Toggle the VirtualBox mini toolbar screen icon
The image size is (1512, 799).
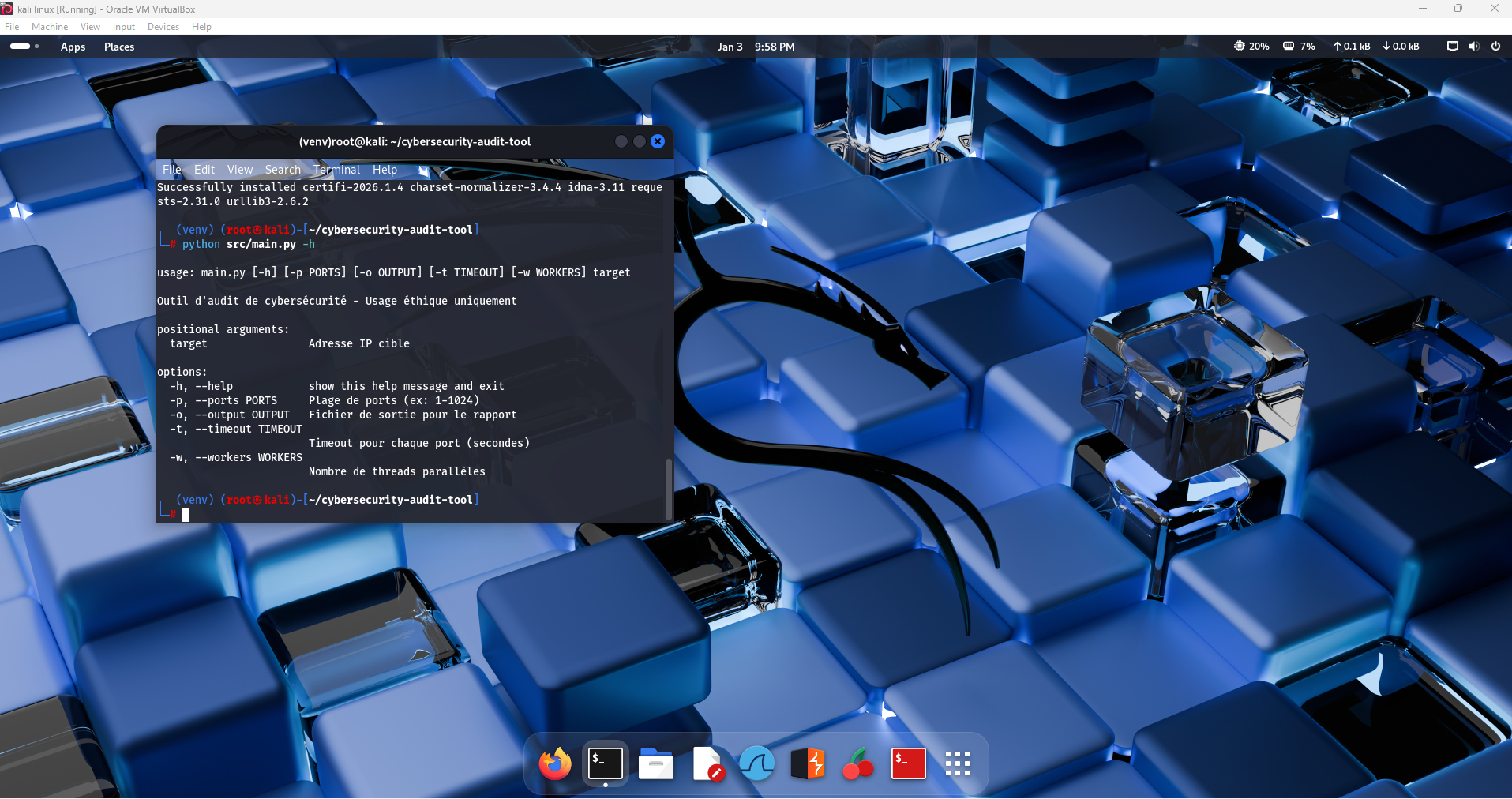[x=1451, y=47]
